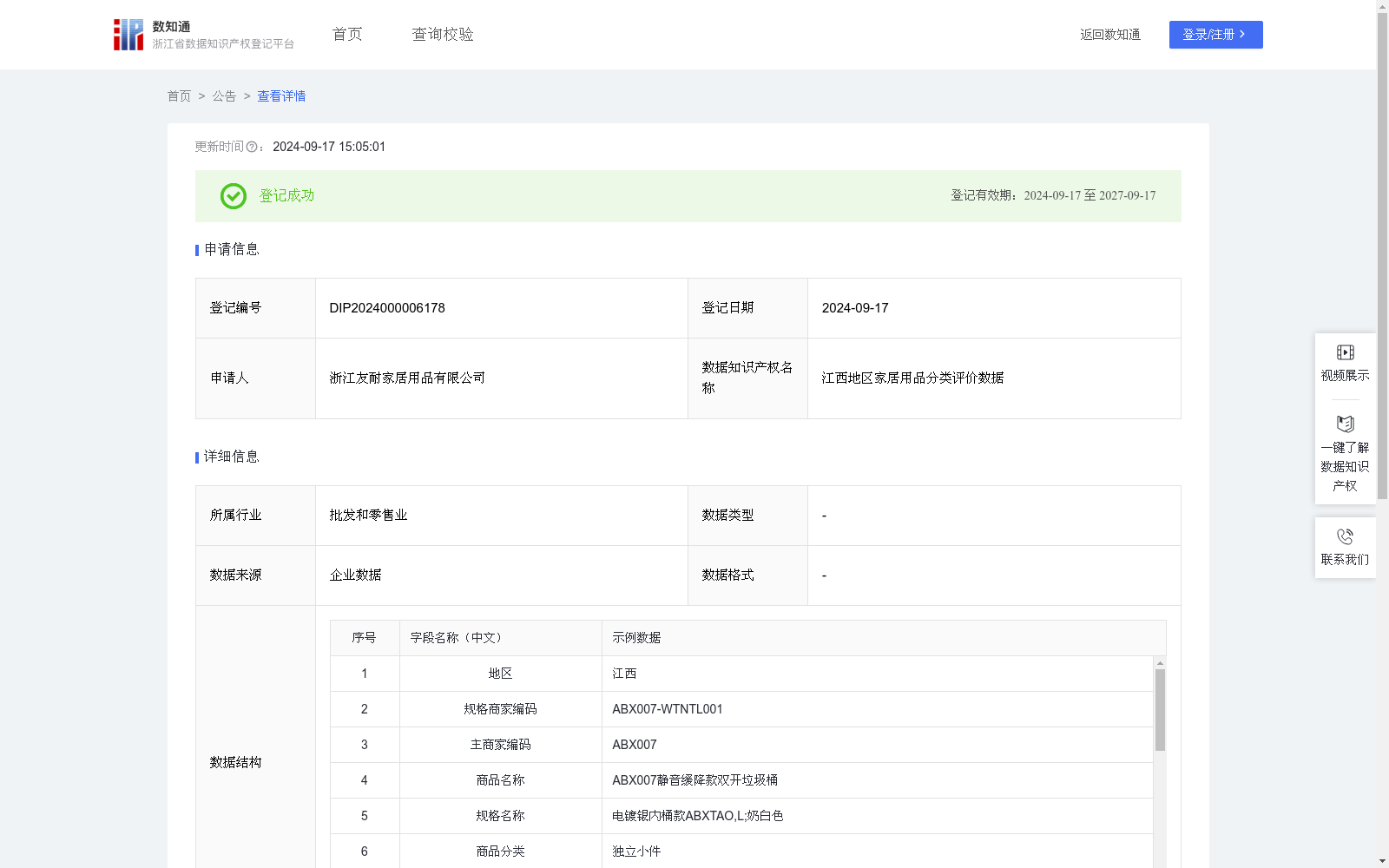Select the 企业数据 data source value
This screenshot has height=868, width=1389.
tap(355, 575)
